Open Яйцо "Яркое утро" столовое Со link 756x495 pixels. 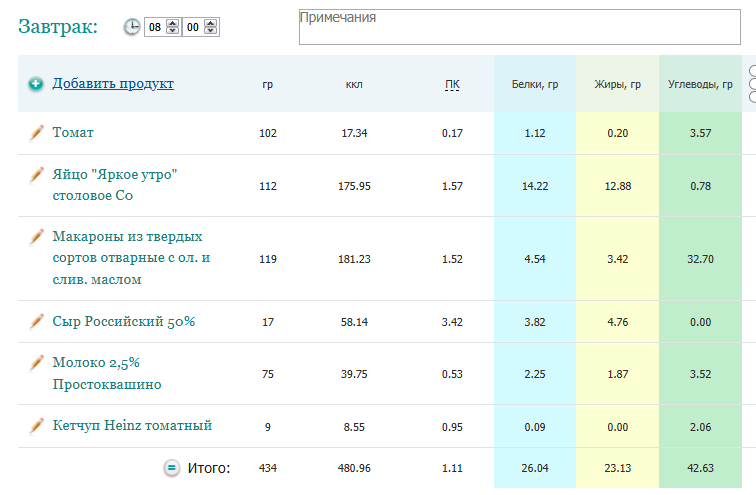(115, 185)
